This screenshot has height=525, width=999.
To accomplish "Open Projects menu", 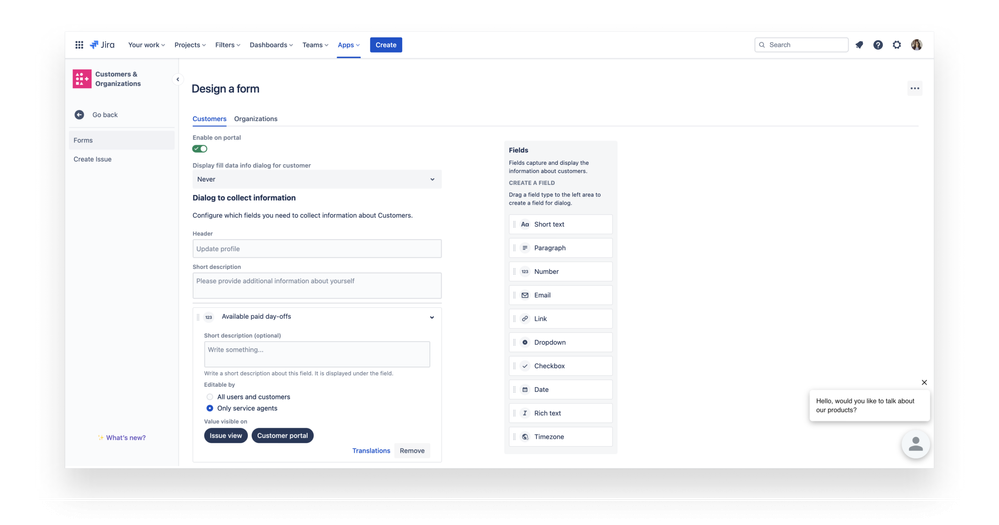I will [190, 45].
